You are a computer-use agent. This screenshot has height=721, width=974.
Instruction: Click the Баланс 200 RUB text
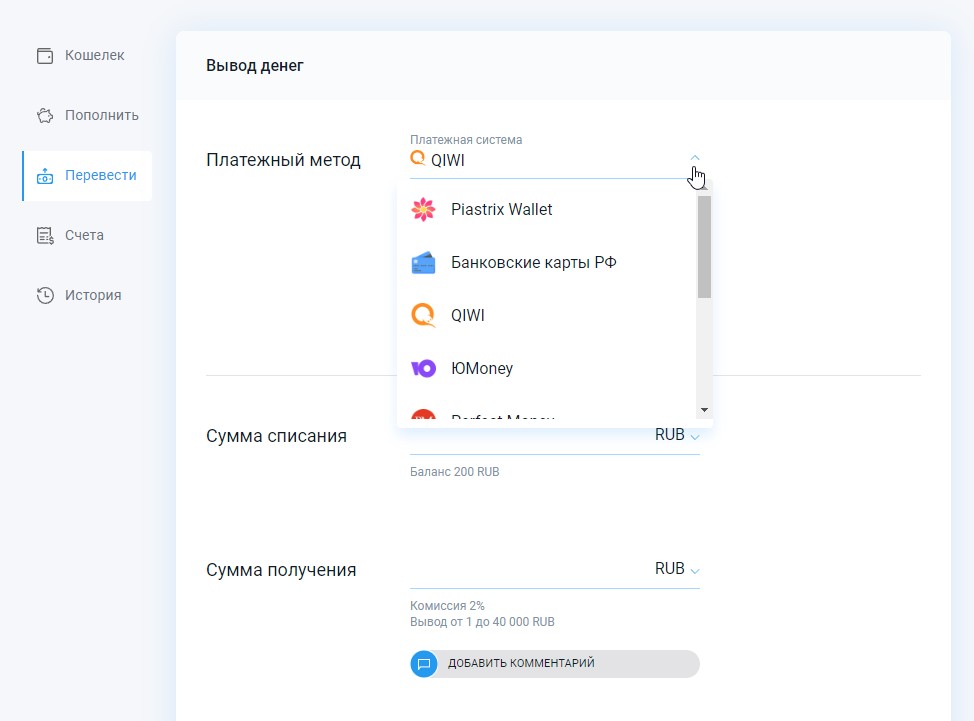(455, 472)
